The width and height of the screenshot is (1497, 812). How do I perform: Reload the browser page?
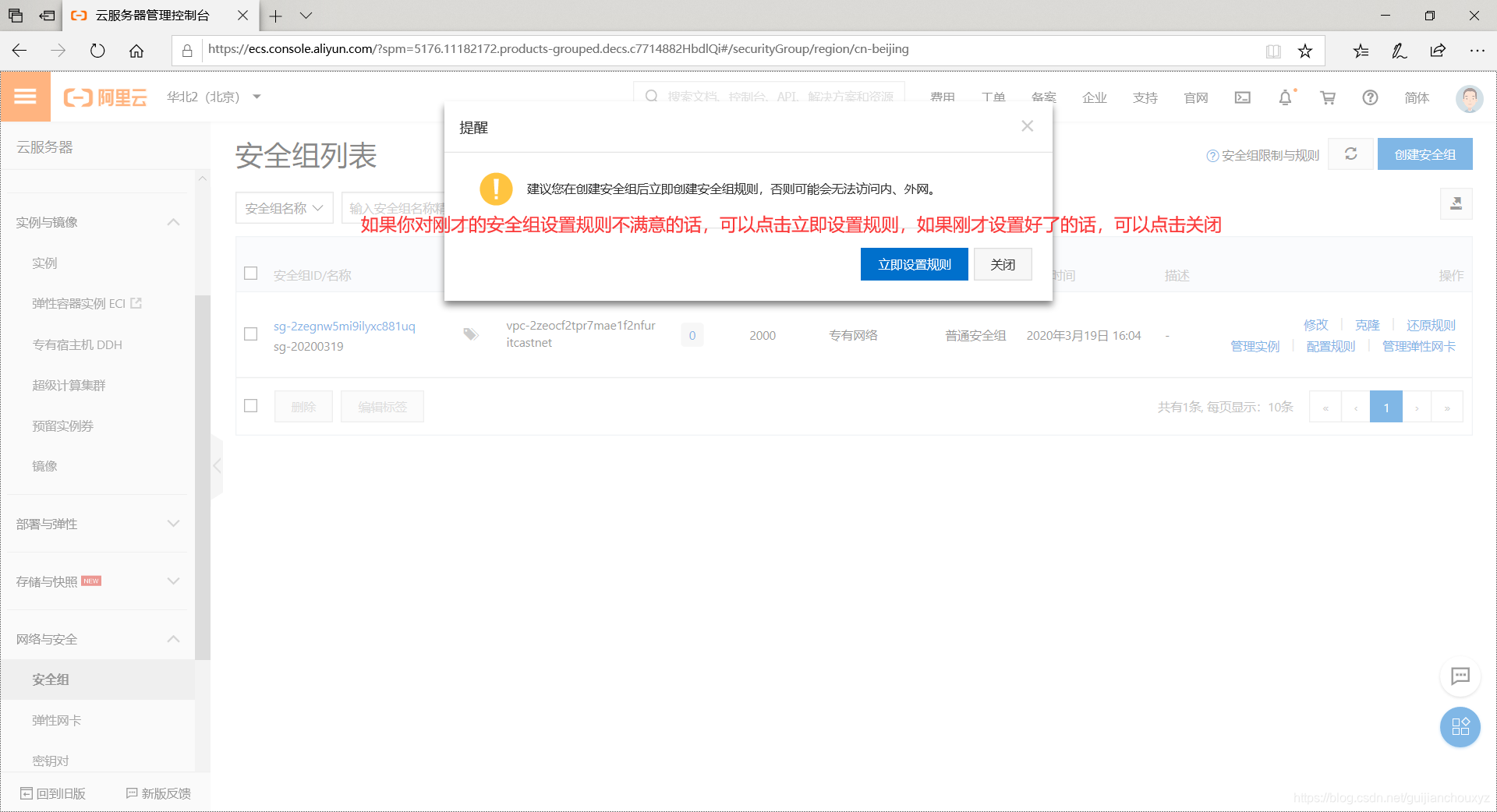[97, 51]
